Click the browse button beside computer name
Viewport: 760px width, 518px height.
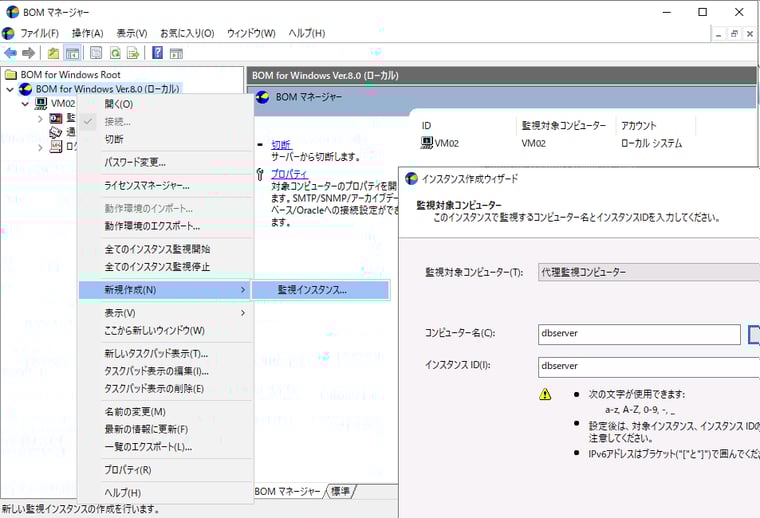754,334
